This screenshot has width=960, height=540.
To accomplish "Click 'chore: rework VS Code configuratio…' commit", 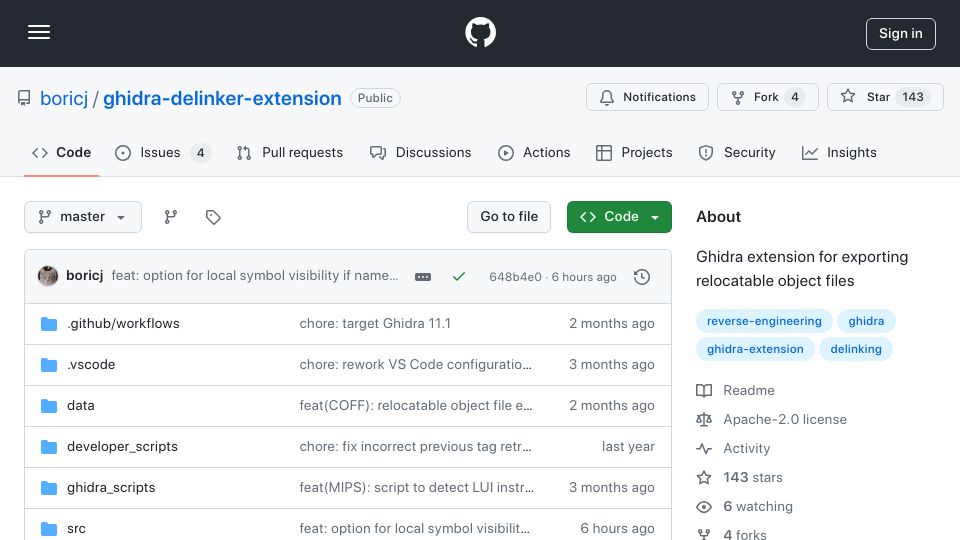I will coord(415,364).
